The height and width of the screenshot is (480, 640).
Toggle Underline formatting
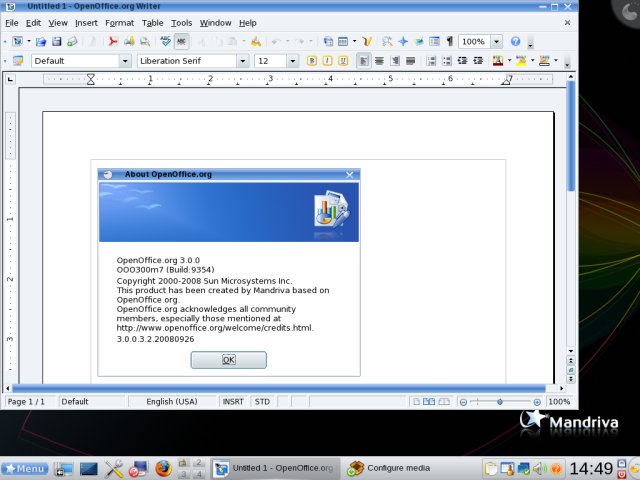[343, 61]
